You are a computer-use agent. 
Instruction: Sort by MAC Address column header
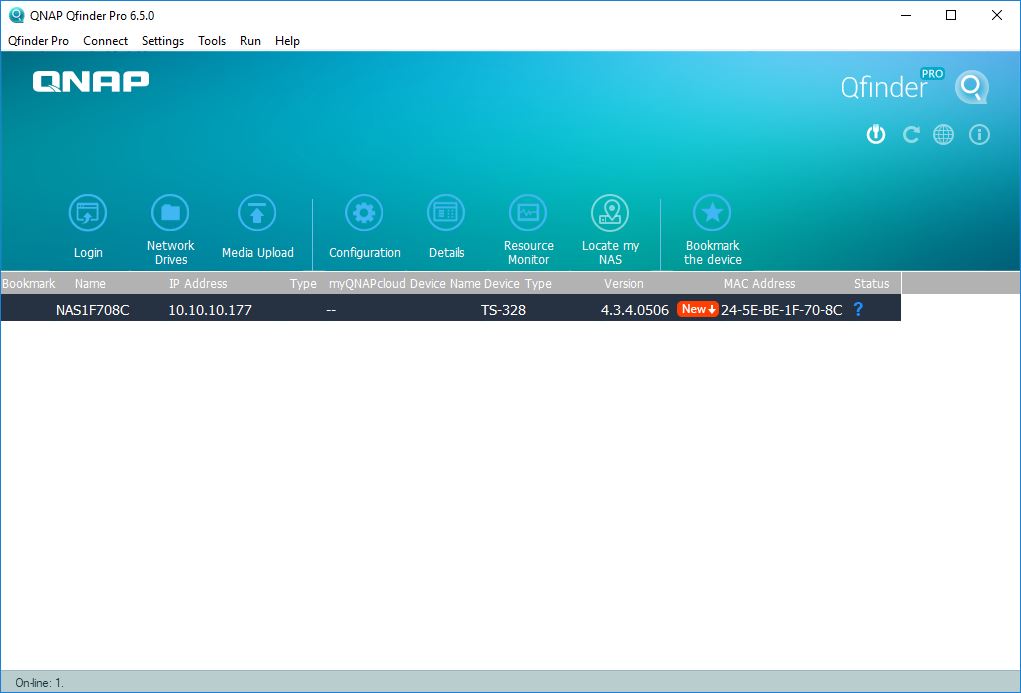[759, 283]
